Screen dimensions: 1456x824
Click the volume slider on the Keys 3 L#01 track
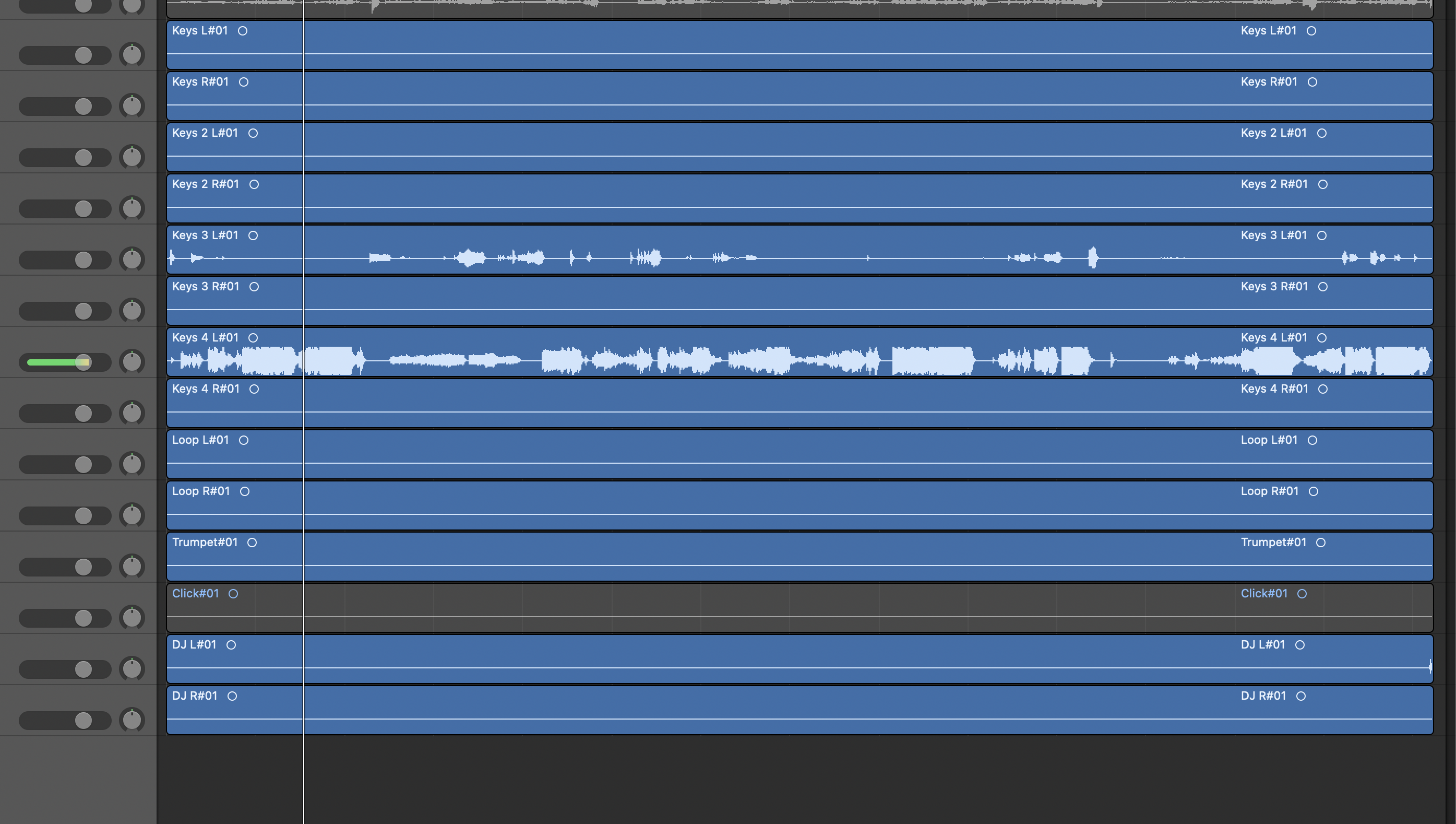(65, 260)
